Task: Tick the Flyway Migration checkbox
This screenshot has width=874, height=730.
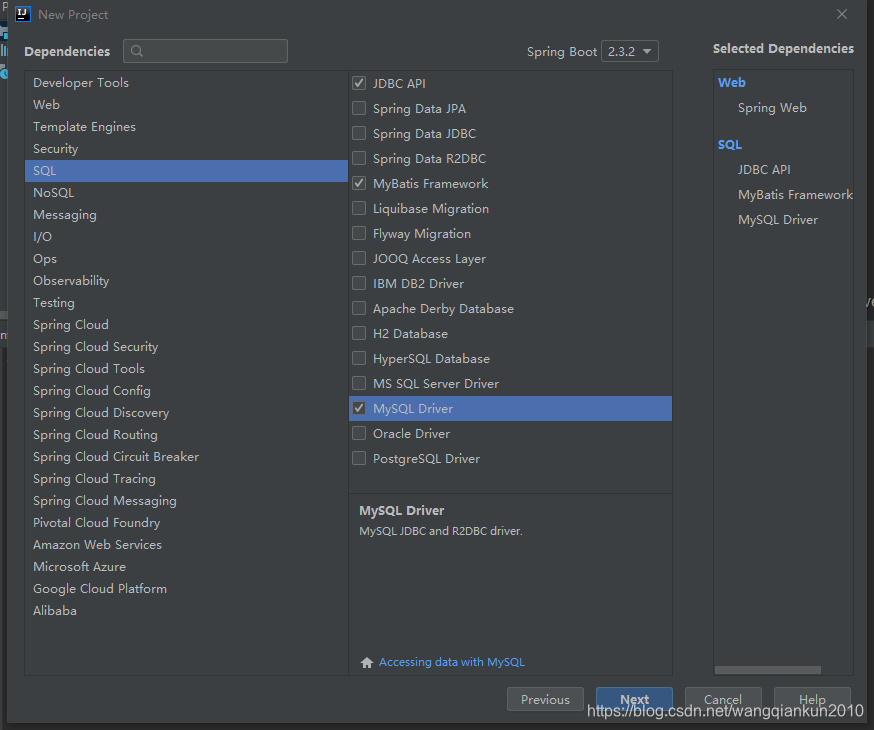Action: click(359, 233)
